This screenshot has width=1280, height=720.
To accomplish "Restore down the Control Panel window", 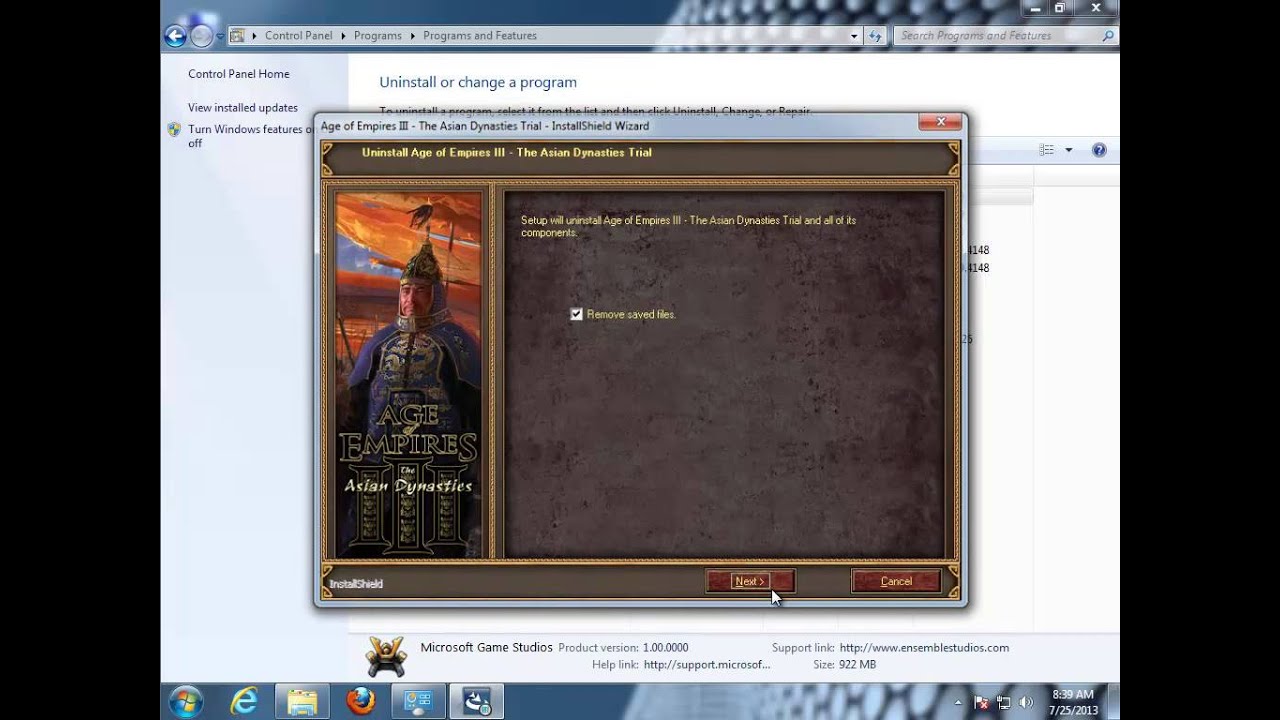I will [x=1059, y=8].
